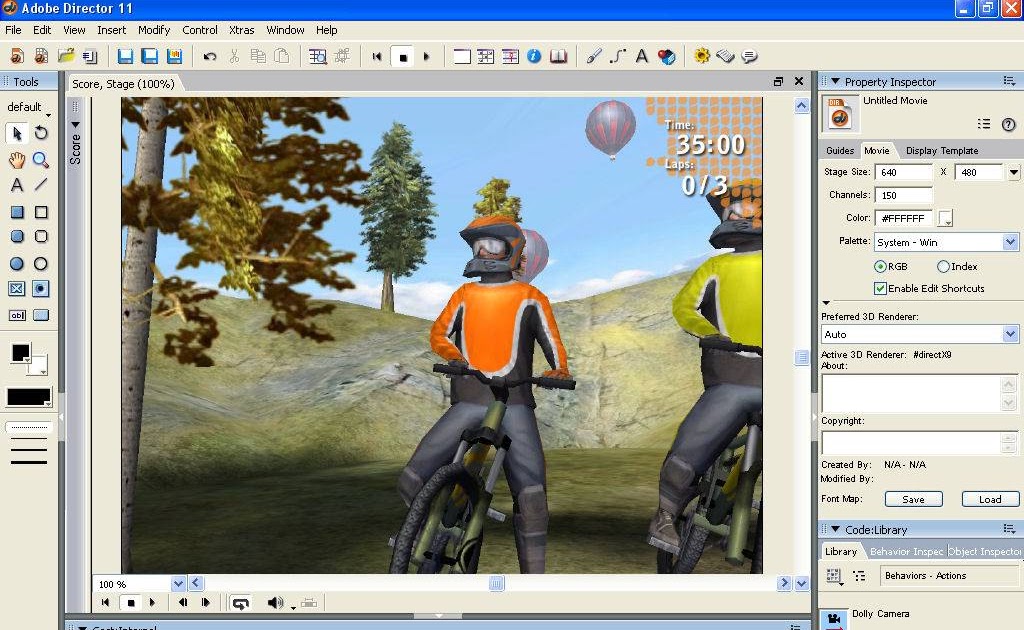Select the Rotate and Skew tool

pos(41,133)
